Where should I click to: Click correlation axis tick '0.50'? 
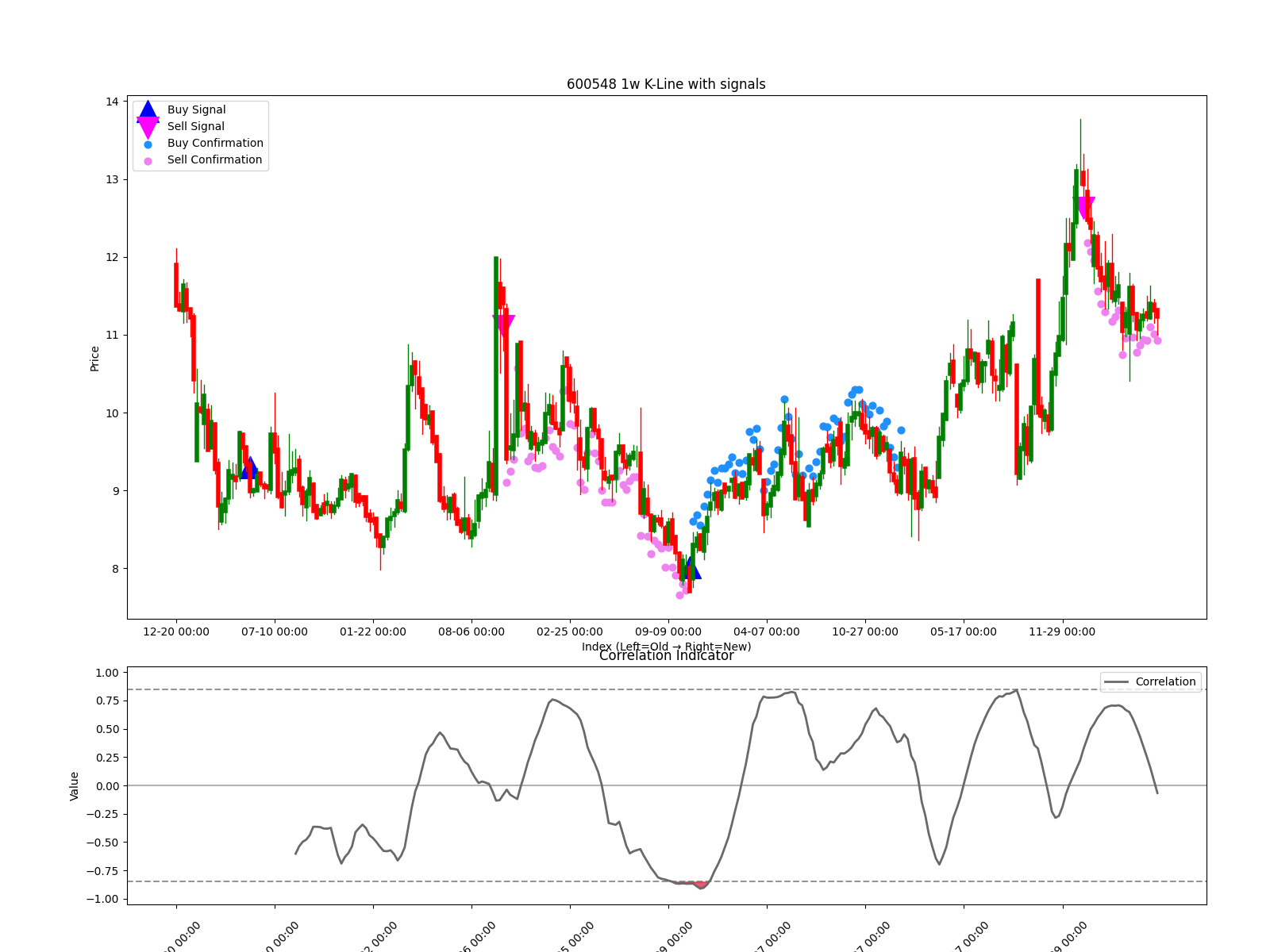pos(106,729)
